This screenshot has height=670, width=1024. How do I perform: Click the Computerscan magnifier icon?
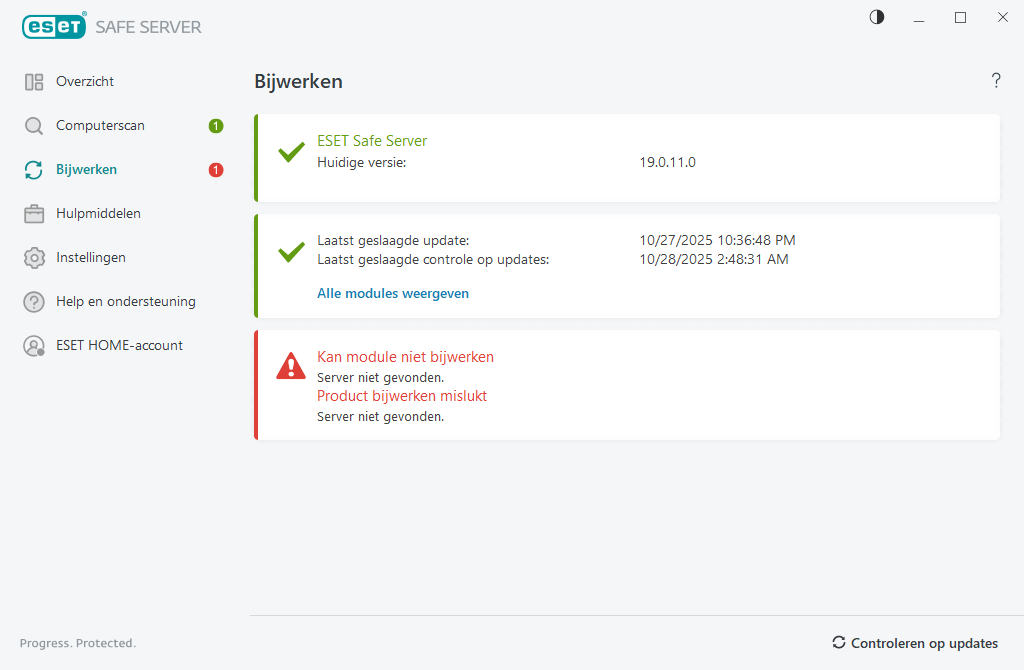(34, 126)
